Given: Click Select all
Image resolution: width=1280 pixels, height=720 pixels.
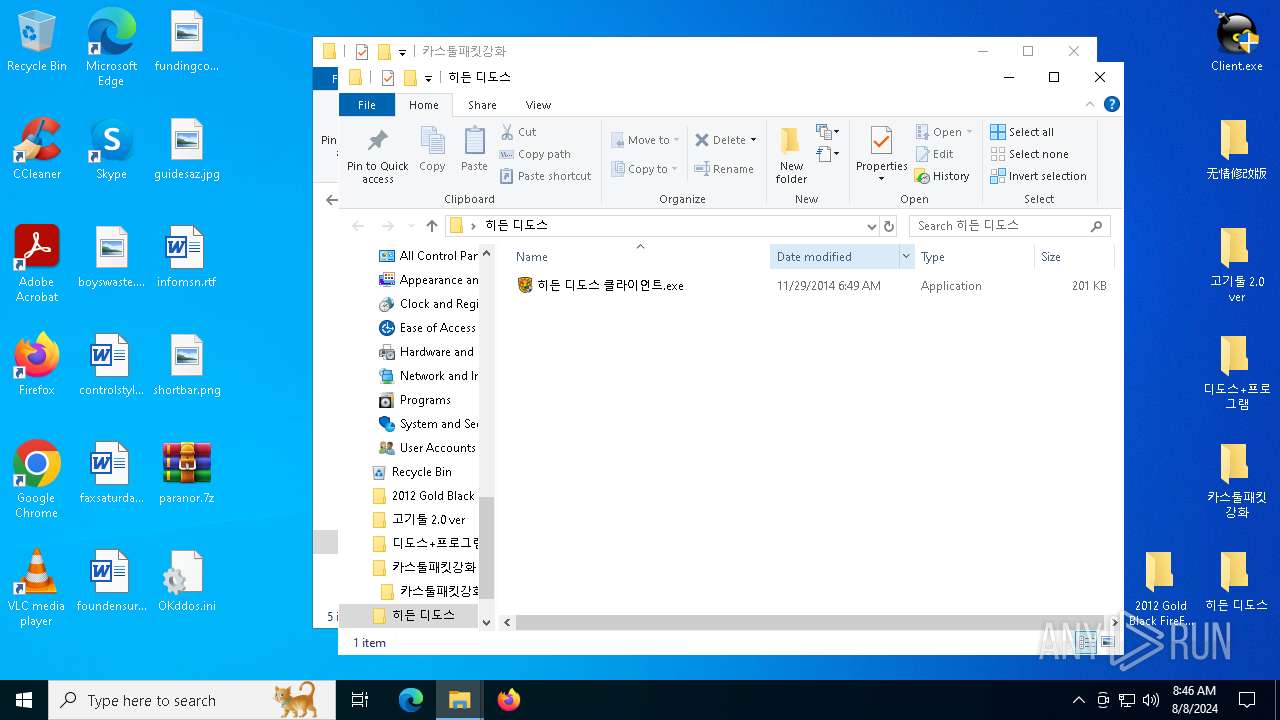Looking at the screenshot, I should (1022, 132).
